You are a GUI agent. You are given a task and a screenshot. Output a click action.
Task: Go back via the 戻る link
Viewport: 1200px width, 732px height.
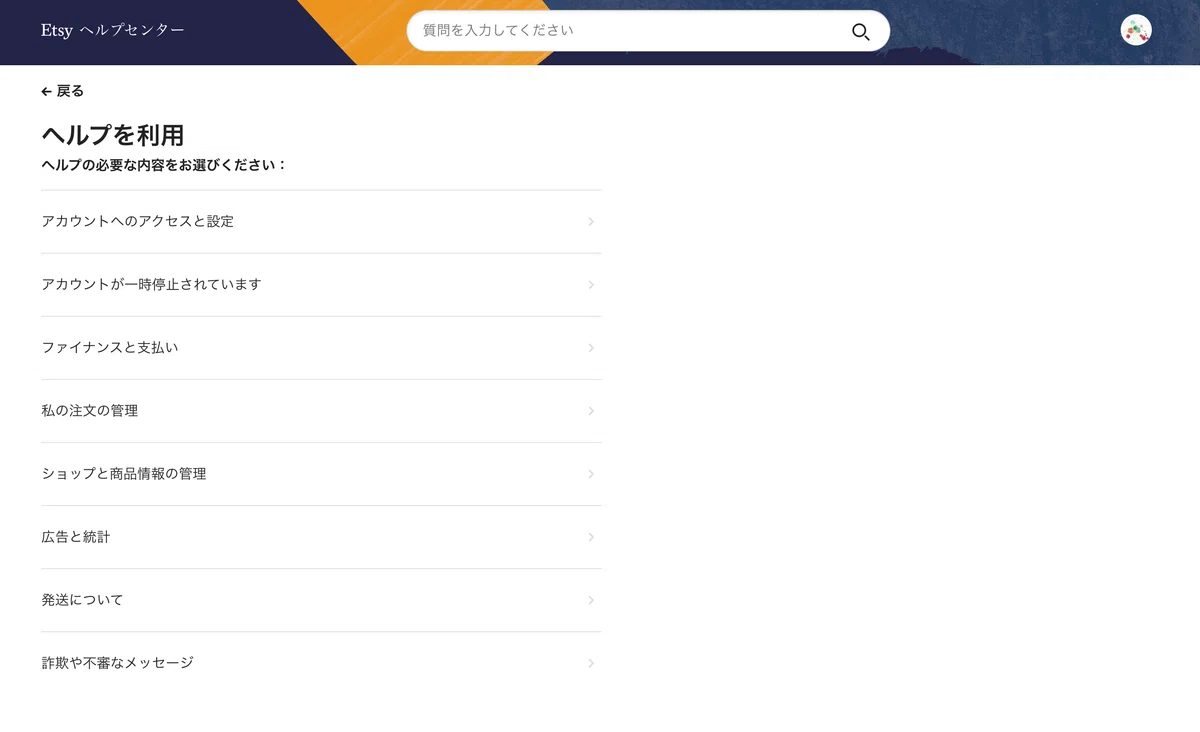point(63,91)
